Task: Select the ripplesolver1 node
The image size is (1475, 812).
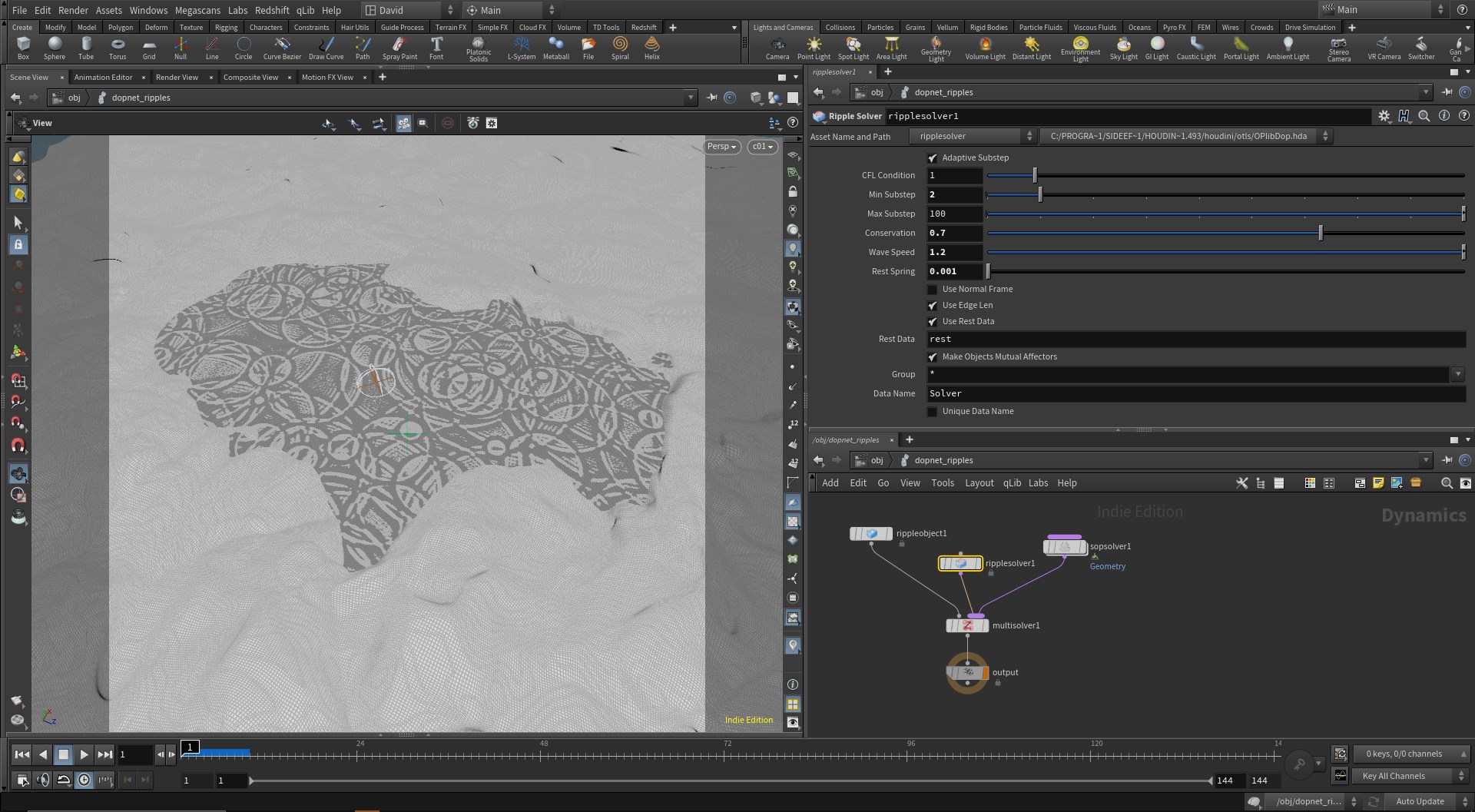Action: (960, 564)
